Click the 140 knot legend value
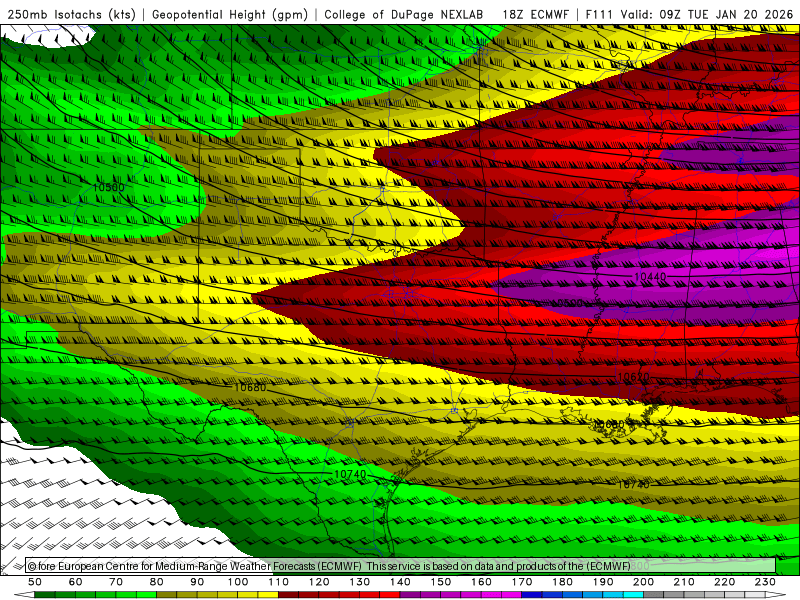800x600 pixels. [x=400, y=582]
